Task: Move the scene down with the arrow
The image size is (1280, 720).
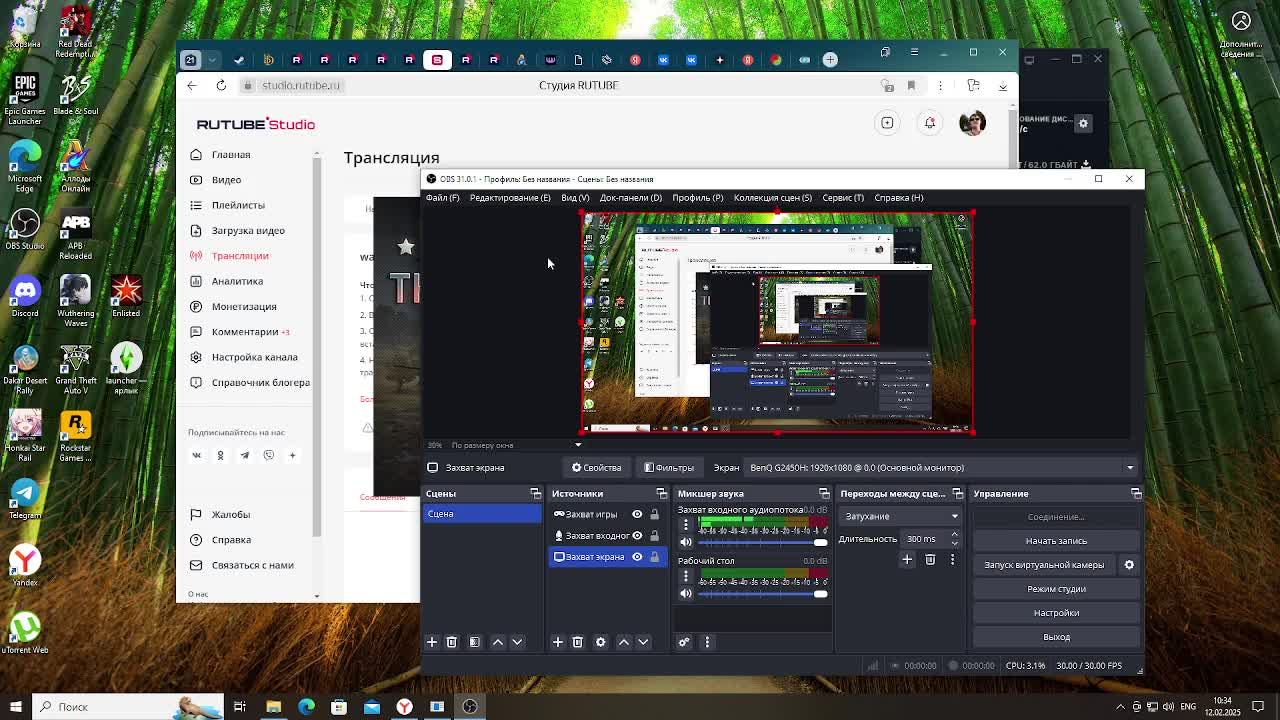Action: click(x=517, y=642)
